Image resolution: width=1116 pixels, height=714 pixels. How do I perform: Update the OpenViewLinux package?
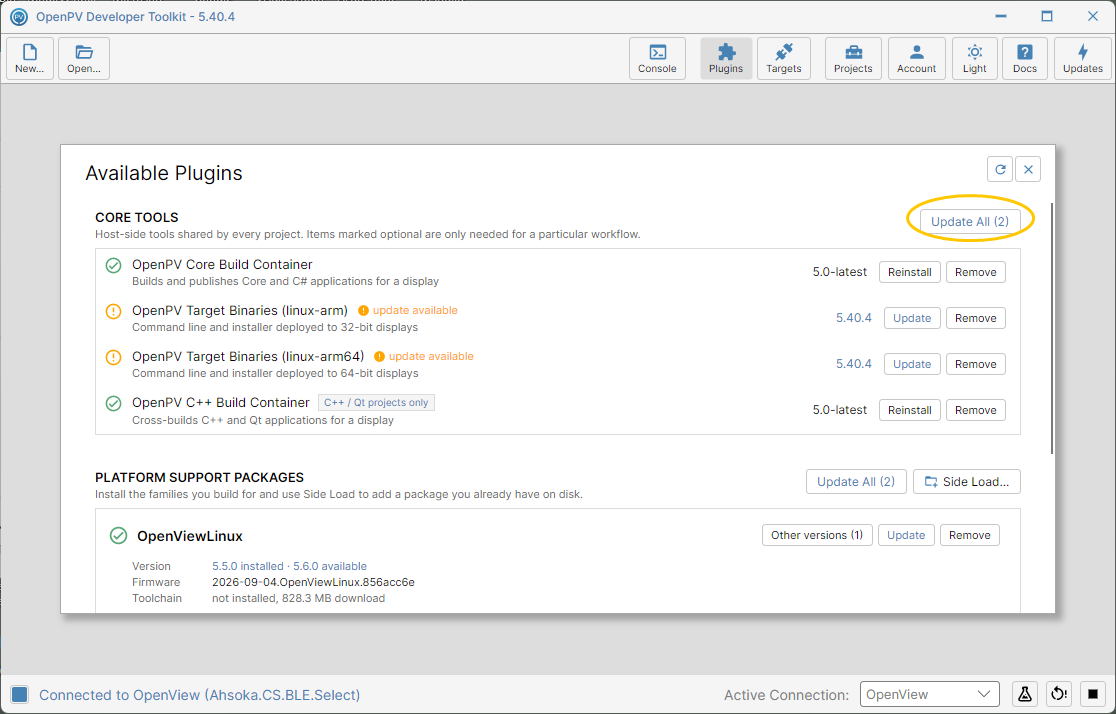[906, 535]
